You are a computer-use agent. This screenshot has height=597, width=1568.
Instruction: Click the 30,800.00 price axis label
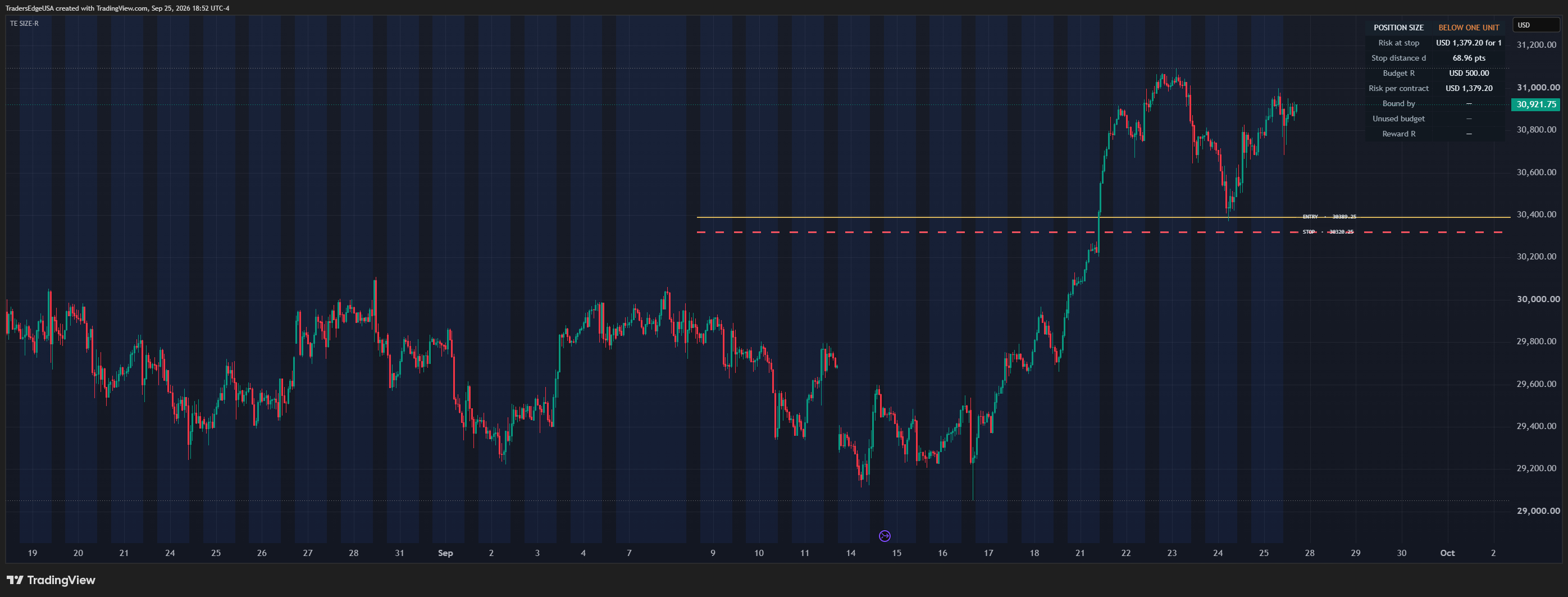pos(1536,130)
